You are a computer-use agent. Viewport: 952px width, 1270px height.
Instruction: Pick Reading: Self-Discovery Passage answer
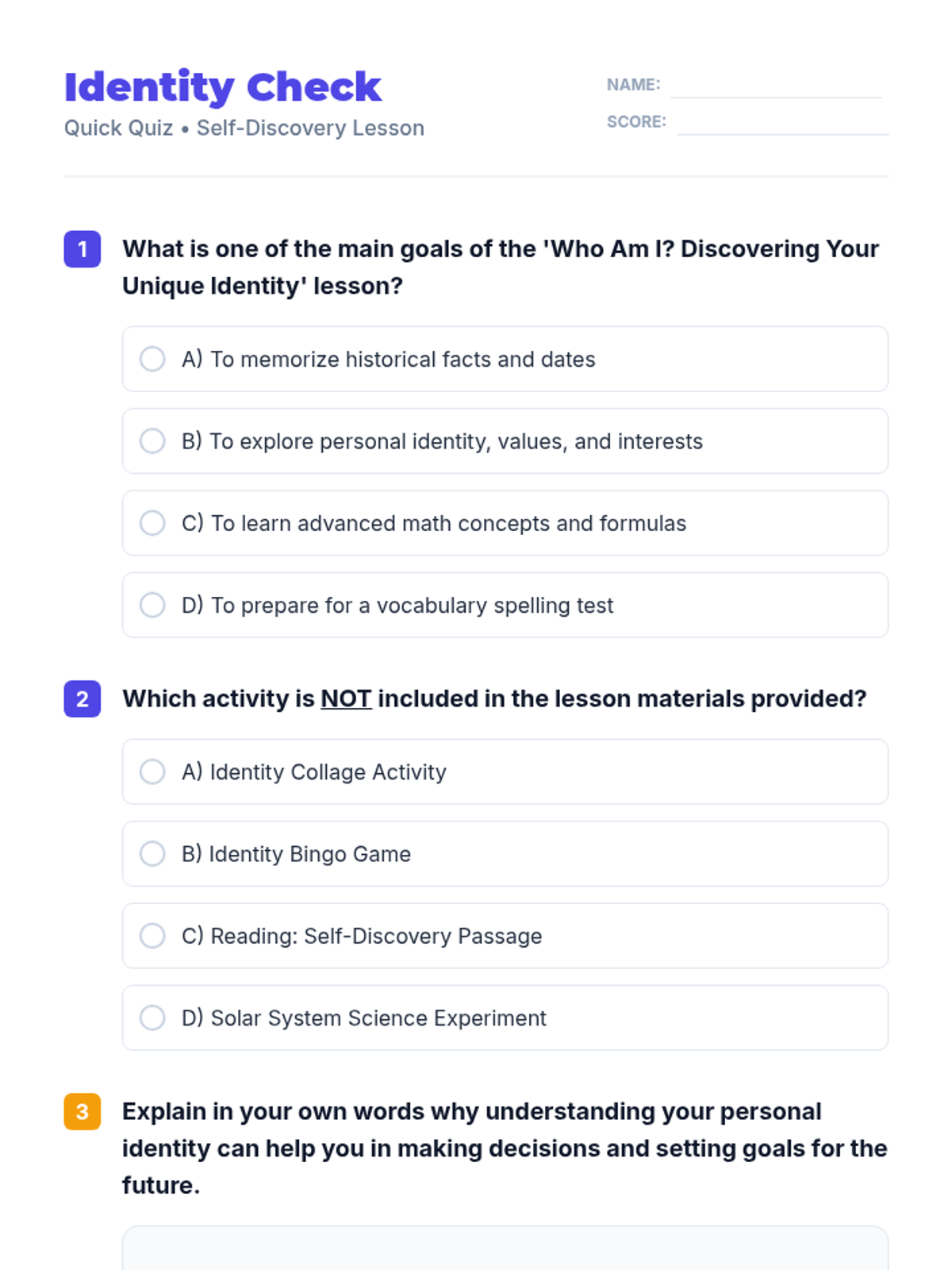[x=152, y=936]
